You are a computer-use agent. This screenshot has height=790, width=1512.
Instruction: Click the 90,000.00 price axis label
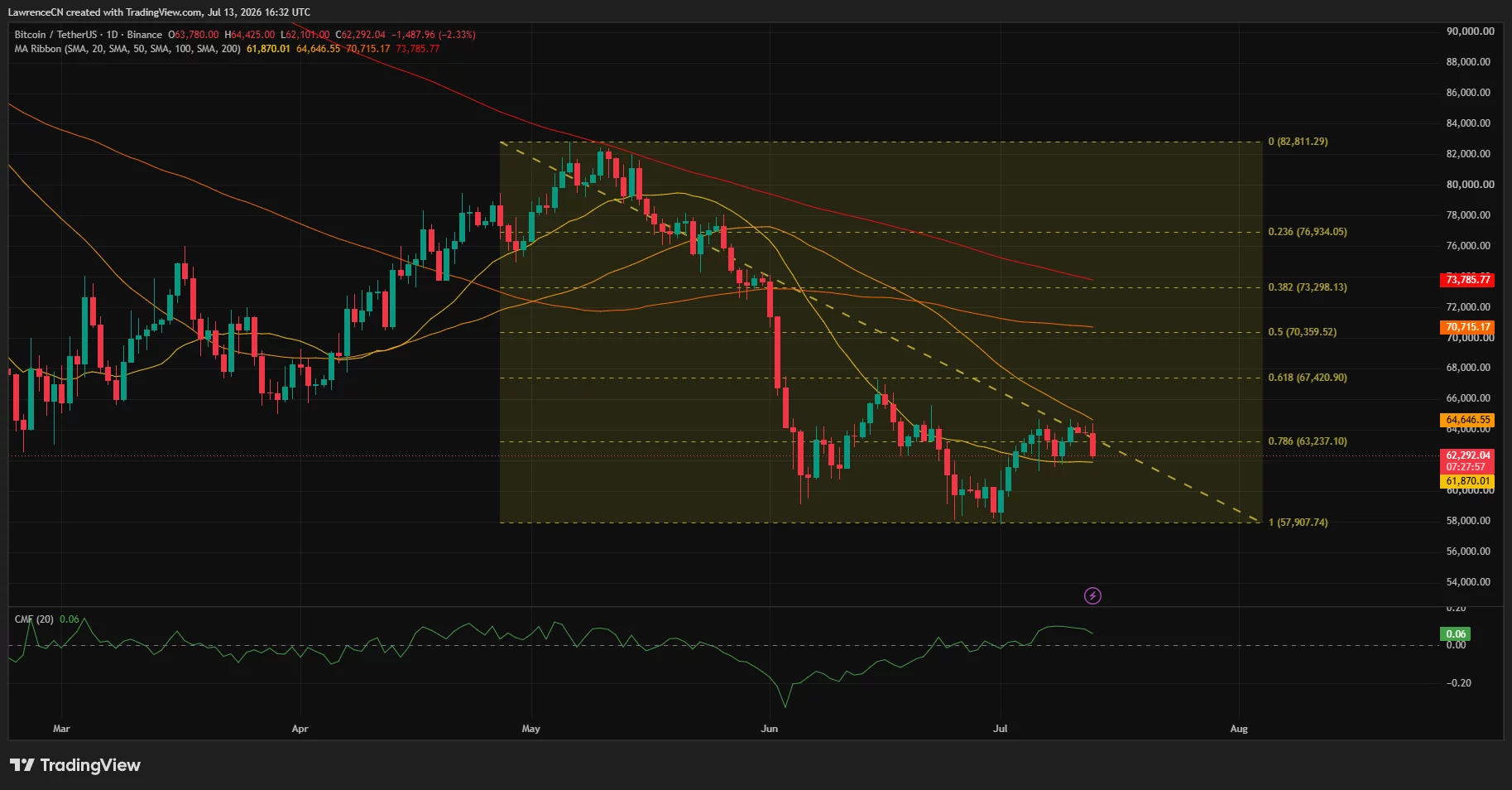pyautogui.click(x=1471, y=31)
